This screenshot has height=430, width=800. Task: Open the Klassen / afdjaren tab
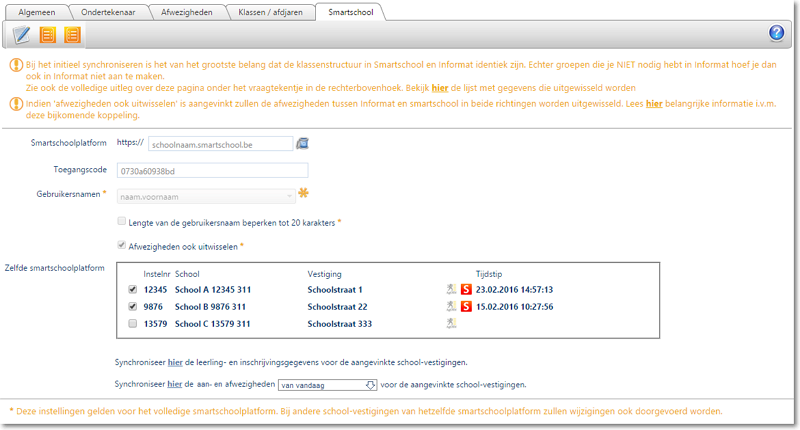pyautogui.click(x=269, y=11)
